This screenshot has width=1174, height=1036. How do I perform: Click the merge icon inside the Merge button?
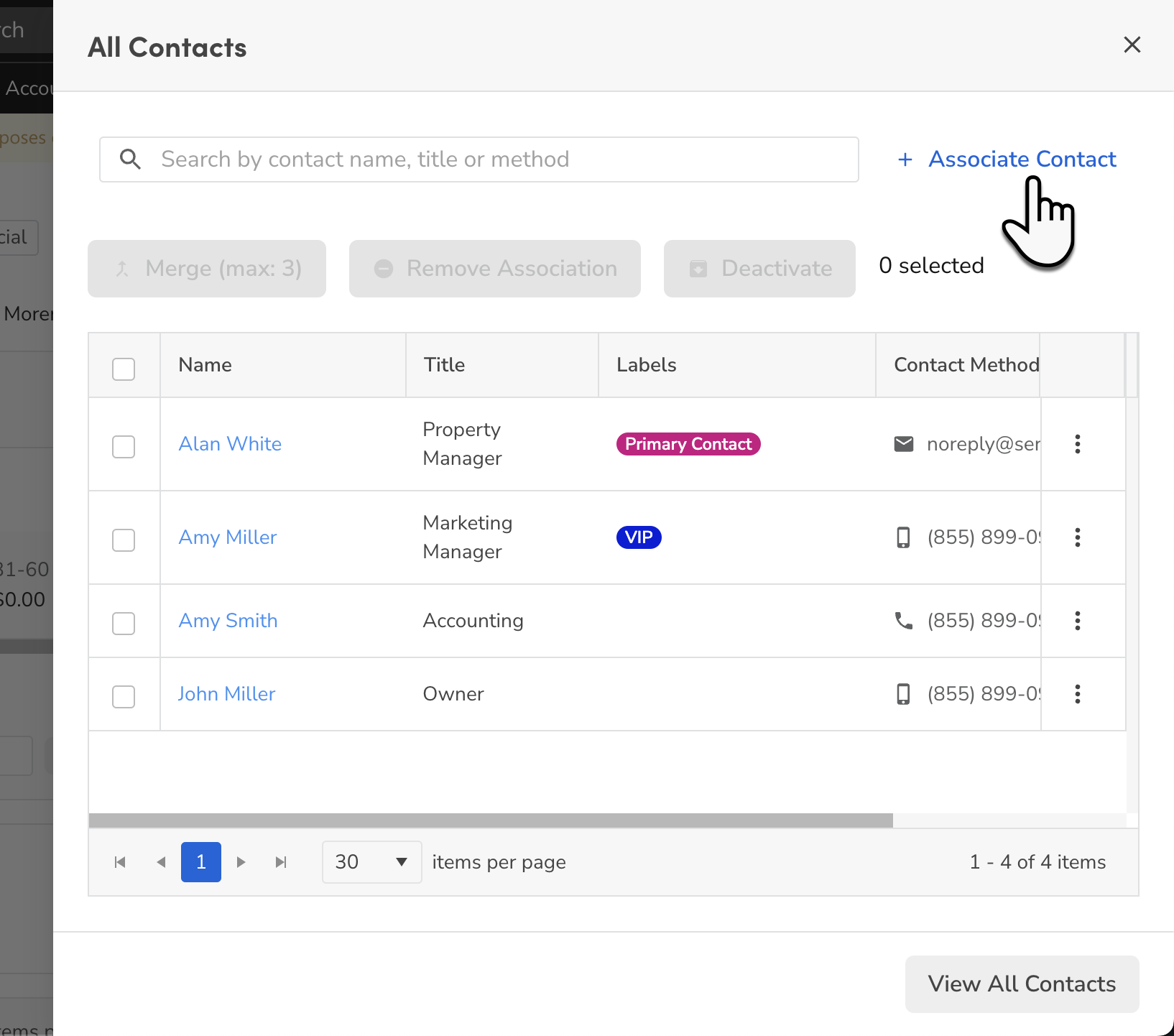tap(122, 269)
